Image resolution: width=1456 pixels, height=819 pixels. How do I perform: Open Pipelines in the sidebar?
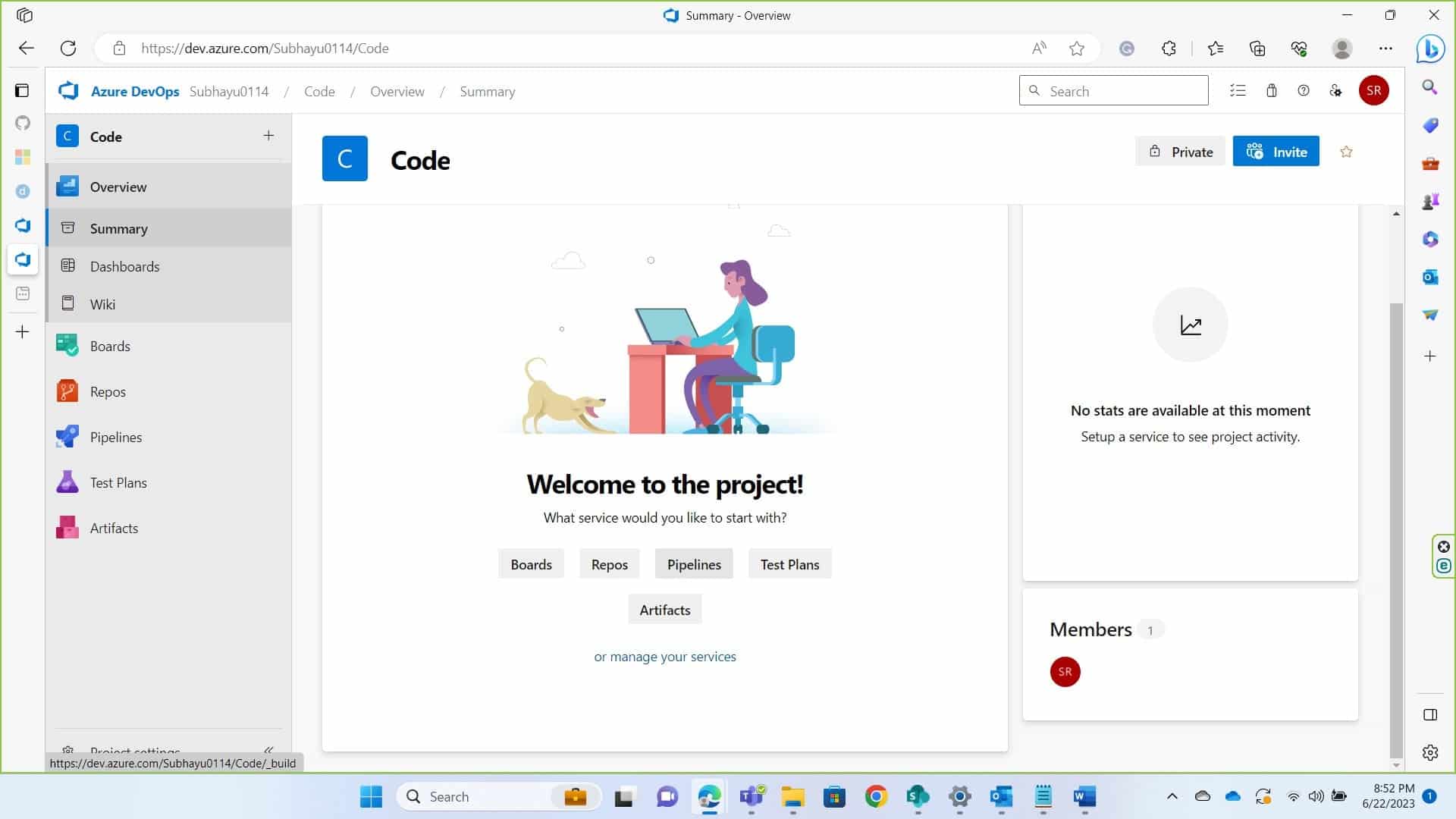pos(115,437)
